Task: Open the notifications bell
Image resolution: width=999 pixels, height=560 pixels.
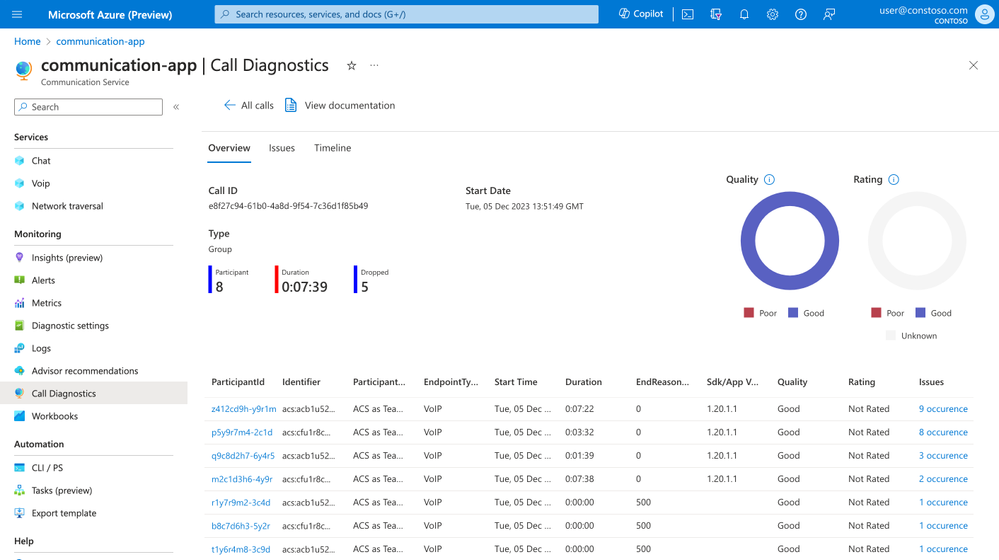Action: [x=744, y=14]
